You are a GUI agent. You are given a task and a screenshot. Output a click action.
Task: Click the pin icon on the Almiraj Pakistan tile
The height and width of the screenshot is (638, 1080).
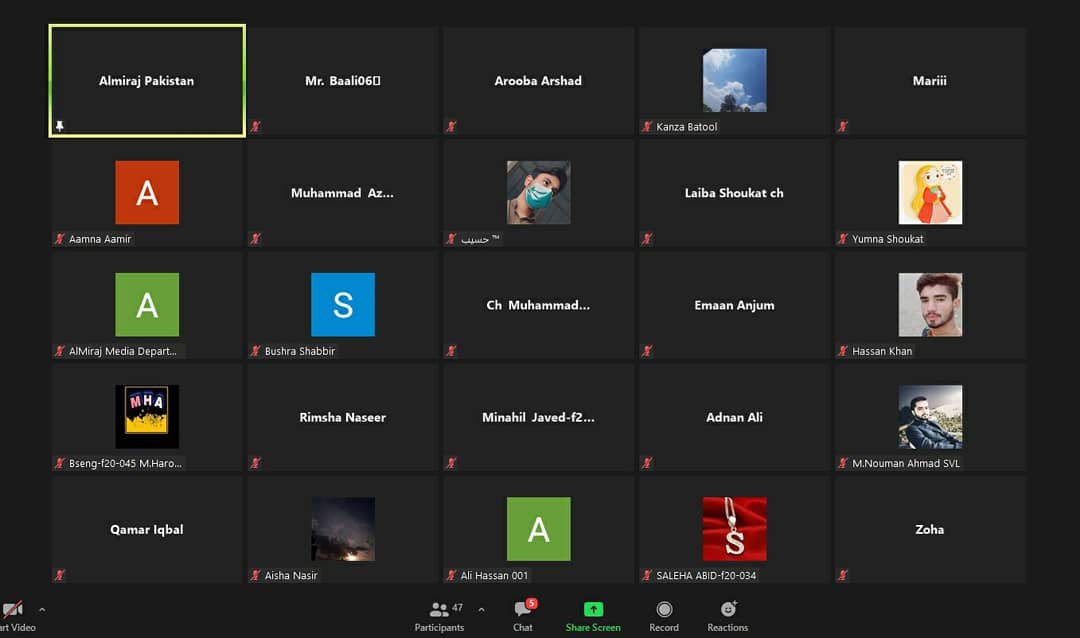(x=60, y=125)
